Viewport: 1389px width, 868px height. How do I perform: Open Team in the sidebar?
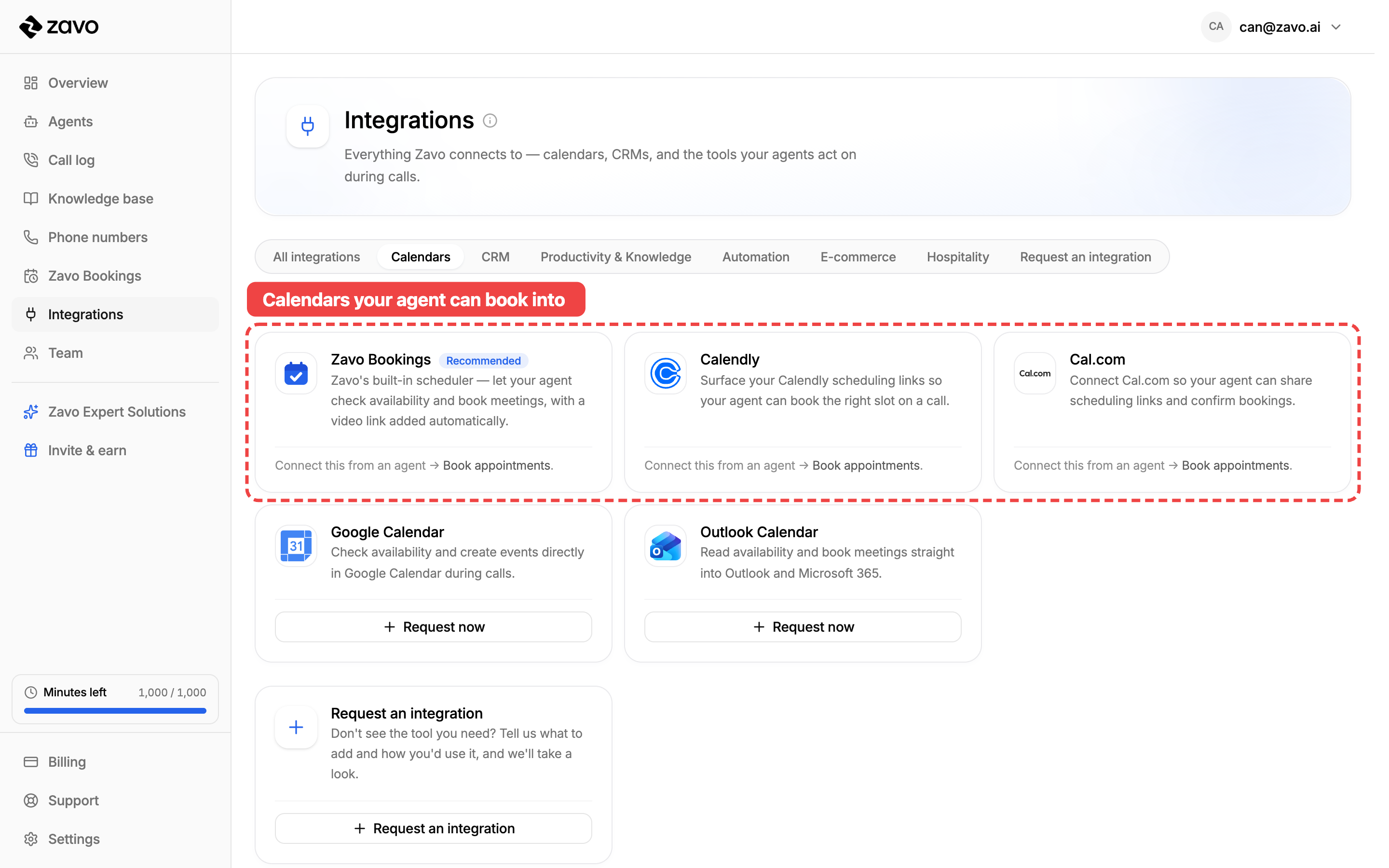pyautogui.click(x=115, y=353)
